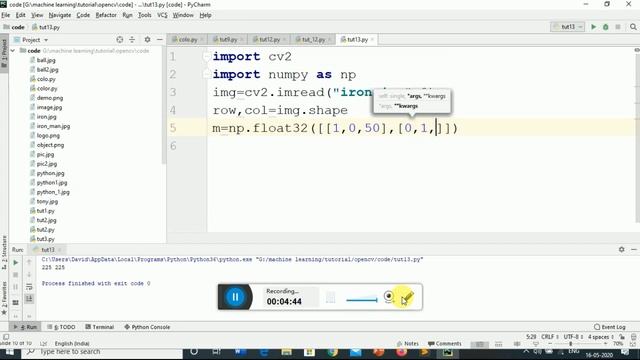
Task: Change UTF-8 encoding in status bar
Action: (x=574, y=337)
